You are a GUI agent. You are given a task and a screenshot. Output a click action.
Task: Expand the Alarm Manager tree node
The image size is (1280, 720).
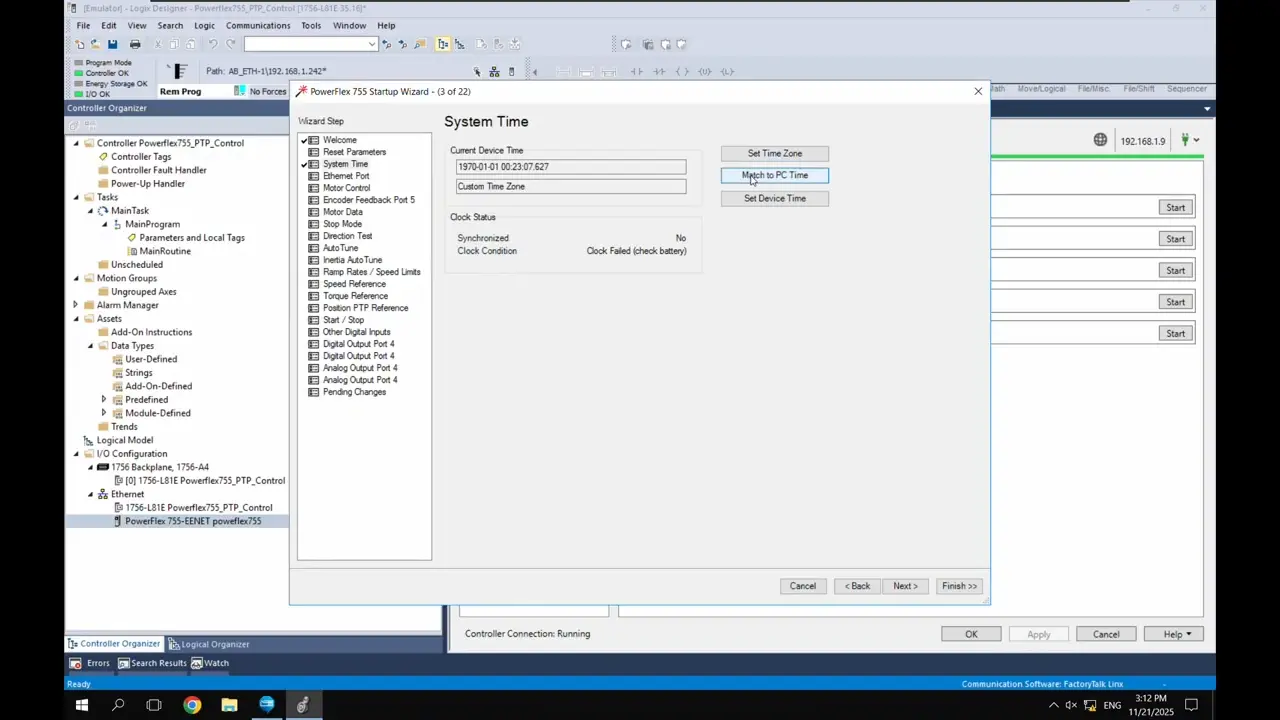(76, 305)
